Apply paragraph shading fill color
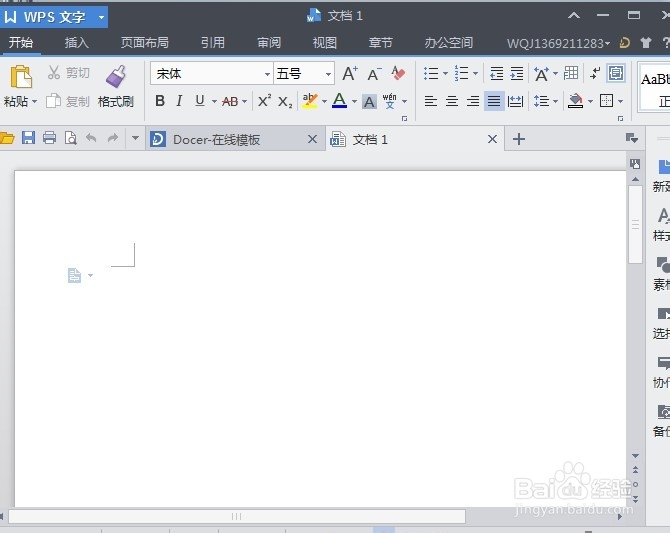 pyautogui.click(x=576, y=101)
